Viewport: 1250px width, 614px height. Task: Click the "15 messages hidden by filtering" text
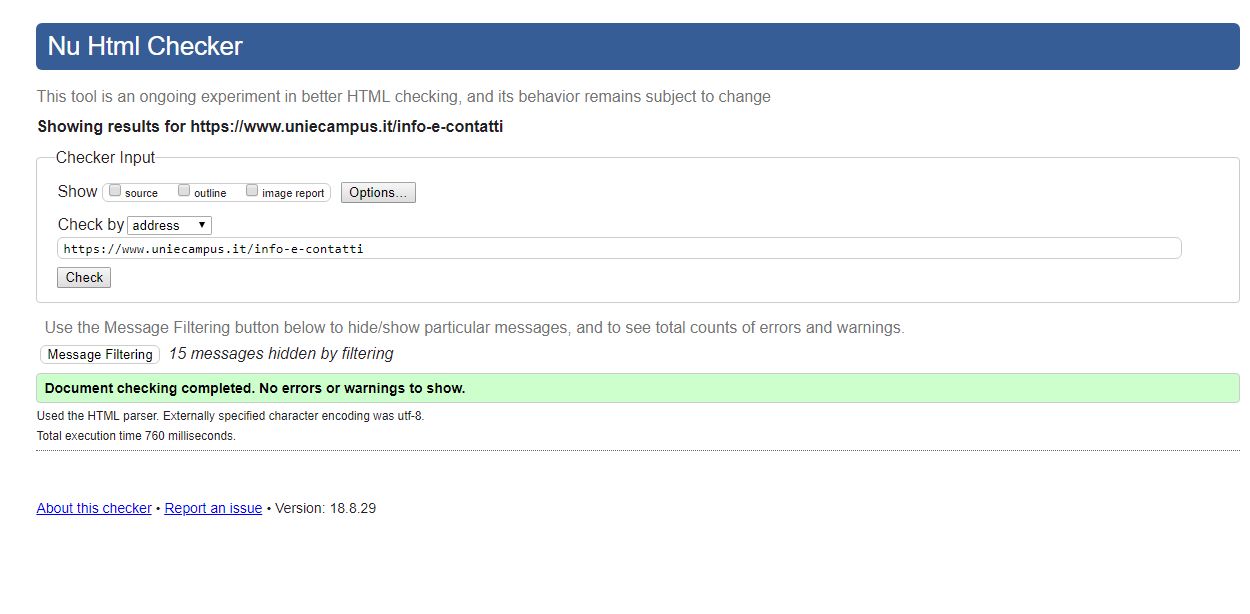[281, 354]
